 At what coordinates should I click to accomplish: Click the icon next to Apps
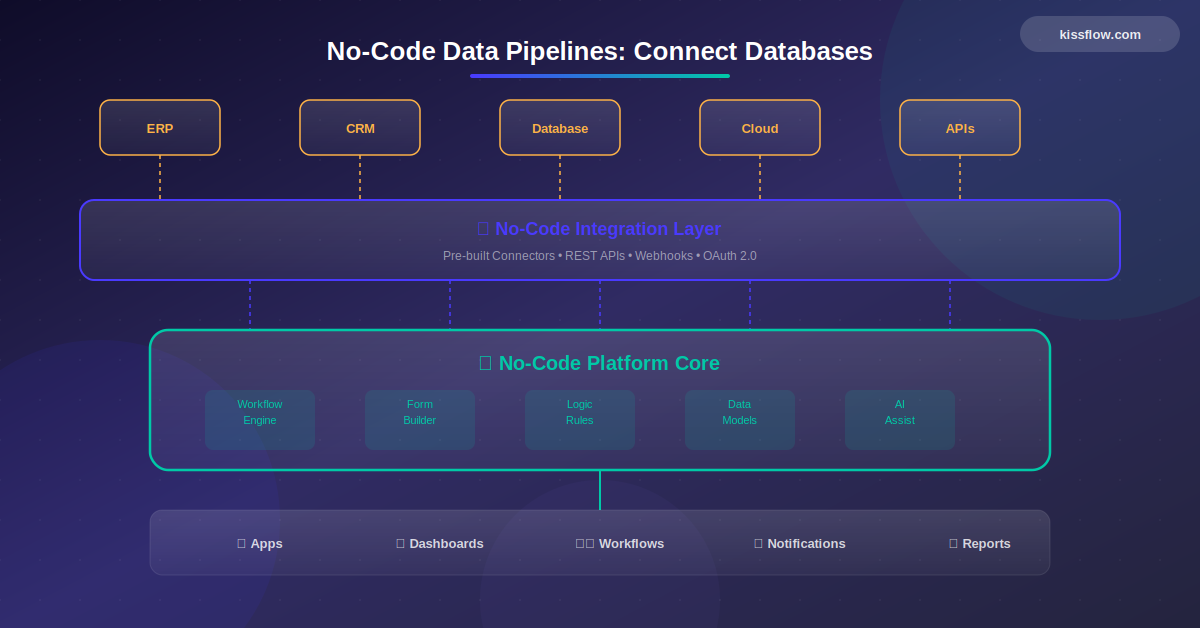241,544
